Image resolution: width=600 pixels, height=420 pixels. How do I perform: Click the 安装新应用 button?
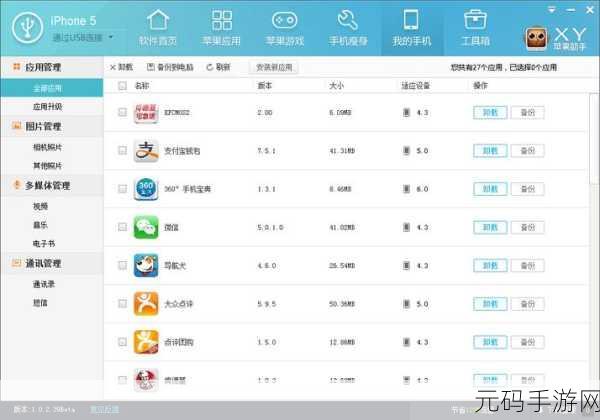(x=274, y=67)
